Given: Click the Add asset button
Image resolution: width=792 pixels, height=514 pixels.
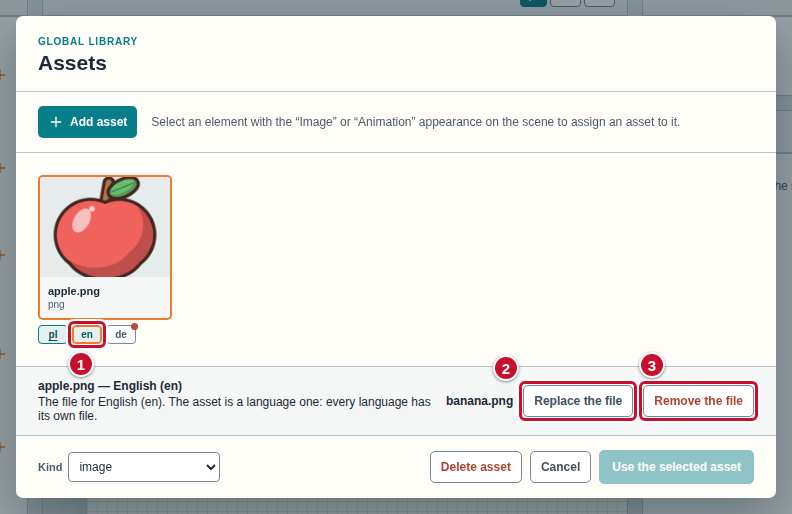Looking at the screenshot, I should coord(87,122).
